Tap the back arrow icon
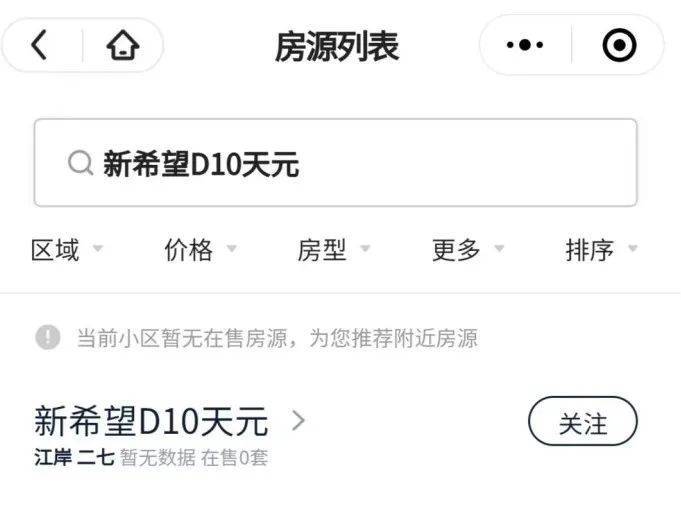Screen dimensions: 681x511 point(39,45)
